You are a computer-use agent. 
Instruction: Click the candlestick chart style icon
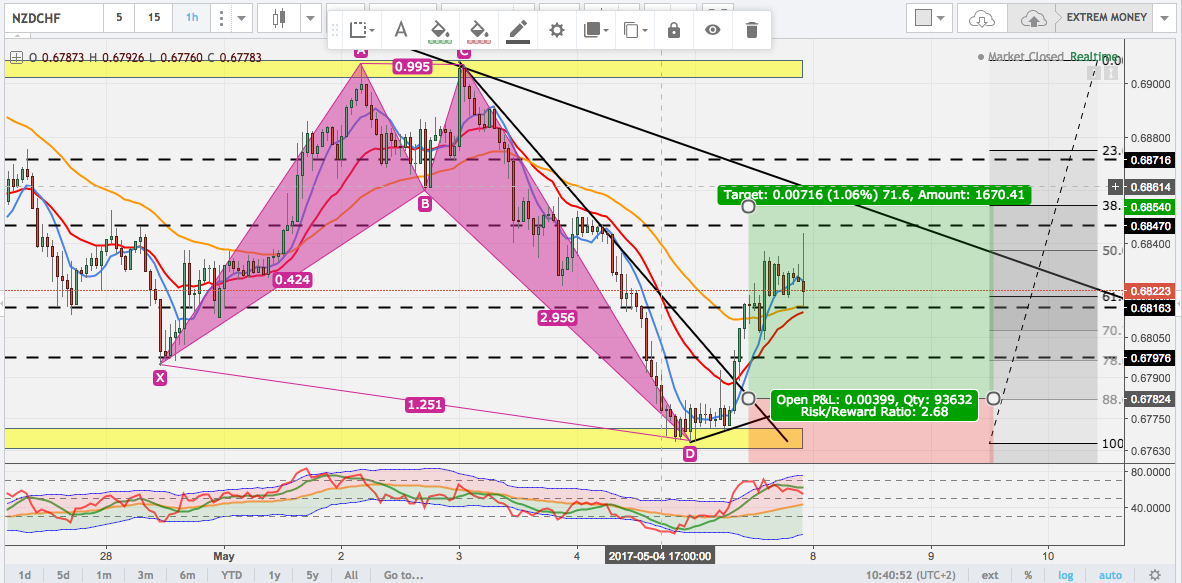tap(279, 18)
